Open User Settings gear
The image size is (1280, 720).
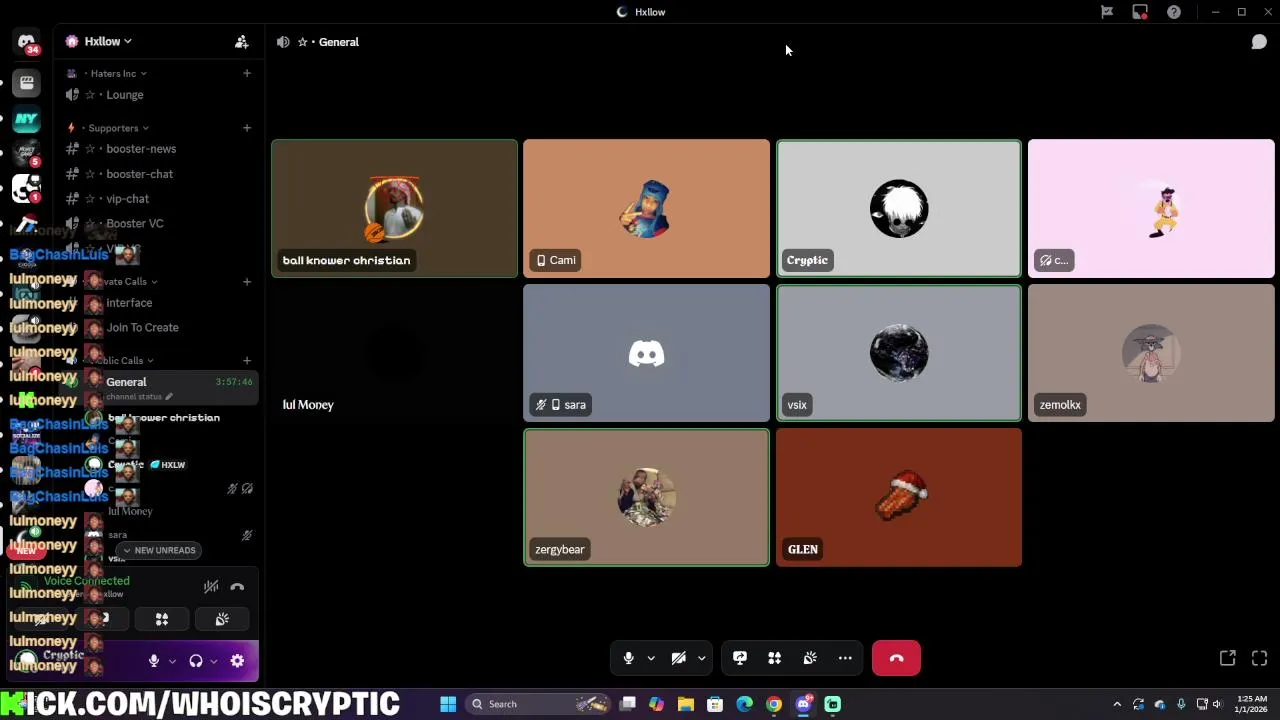237,661
